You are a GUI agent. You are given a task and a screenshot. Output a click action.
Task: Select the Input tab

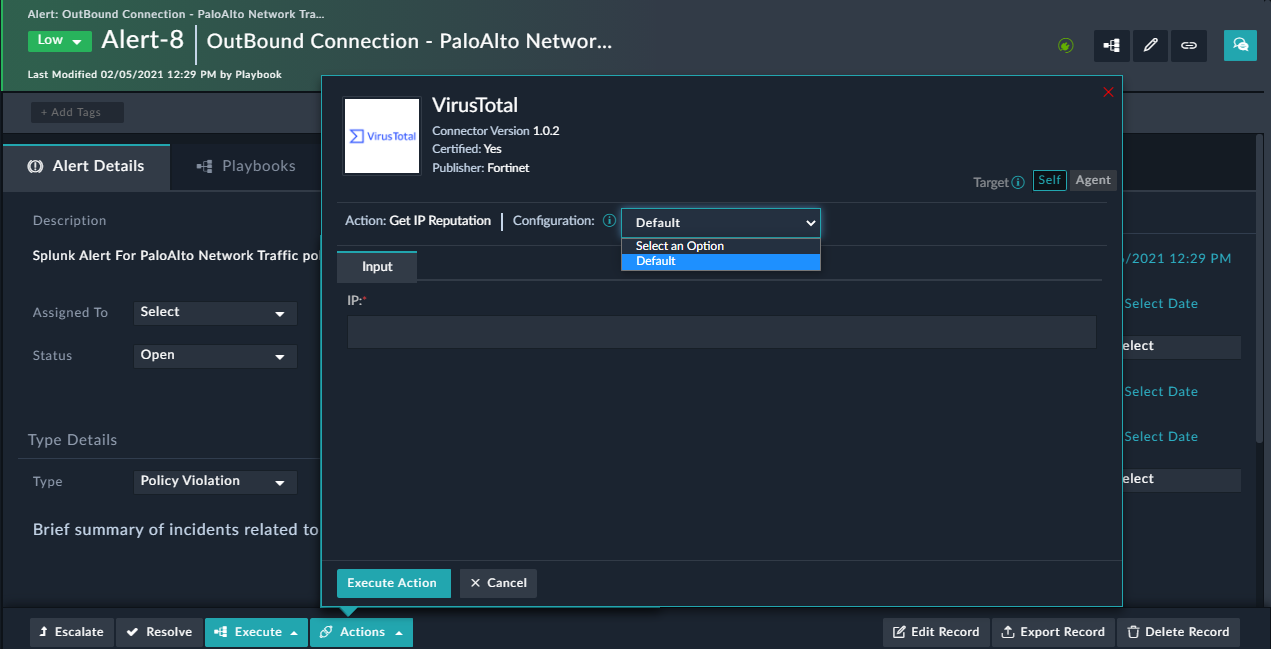pyautogui.click(x=376, y=266)
